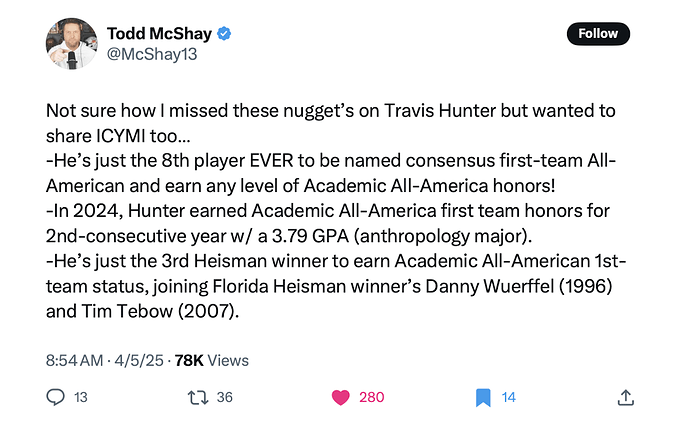The height and width of the screenshot is (426, 690).
Task: Open the share upload arrow icon
Action: click(625, 397)
